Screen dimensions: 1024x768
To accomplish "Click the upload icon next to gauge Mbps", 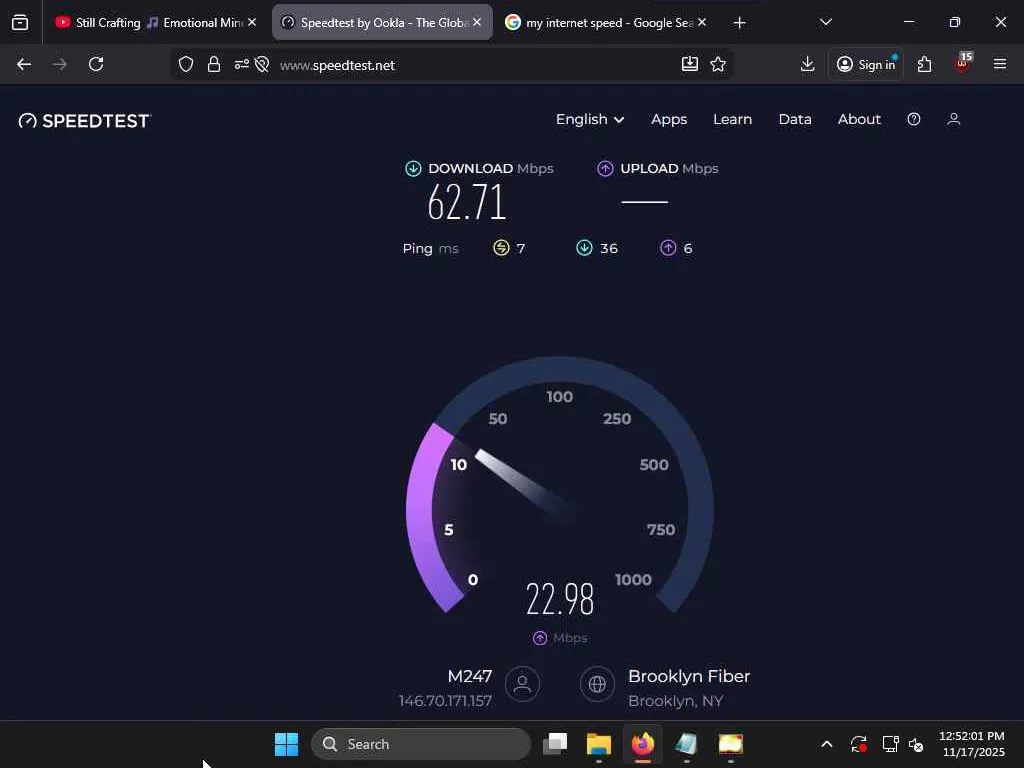I will pyautogui.click(x=540, y=638).
